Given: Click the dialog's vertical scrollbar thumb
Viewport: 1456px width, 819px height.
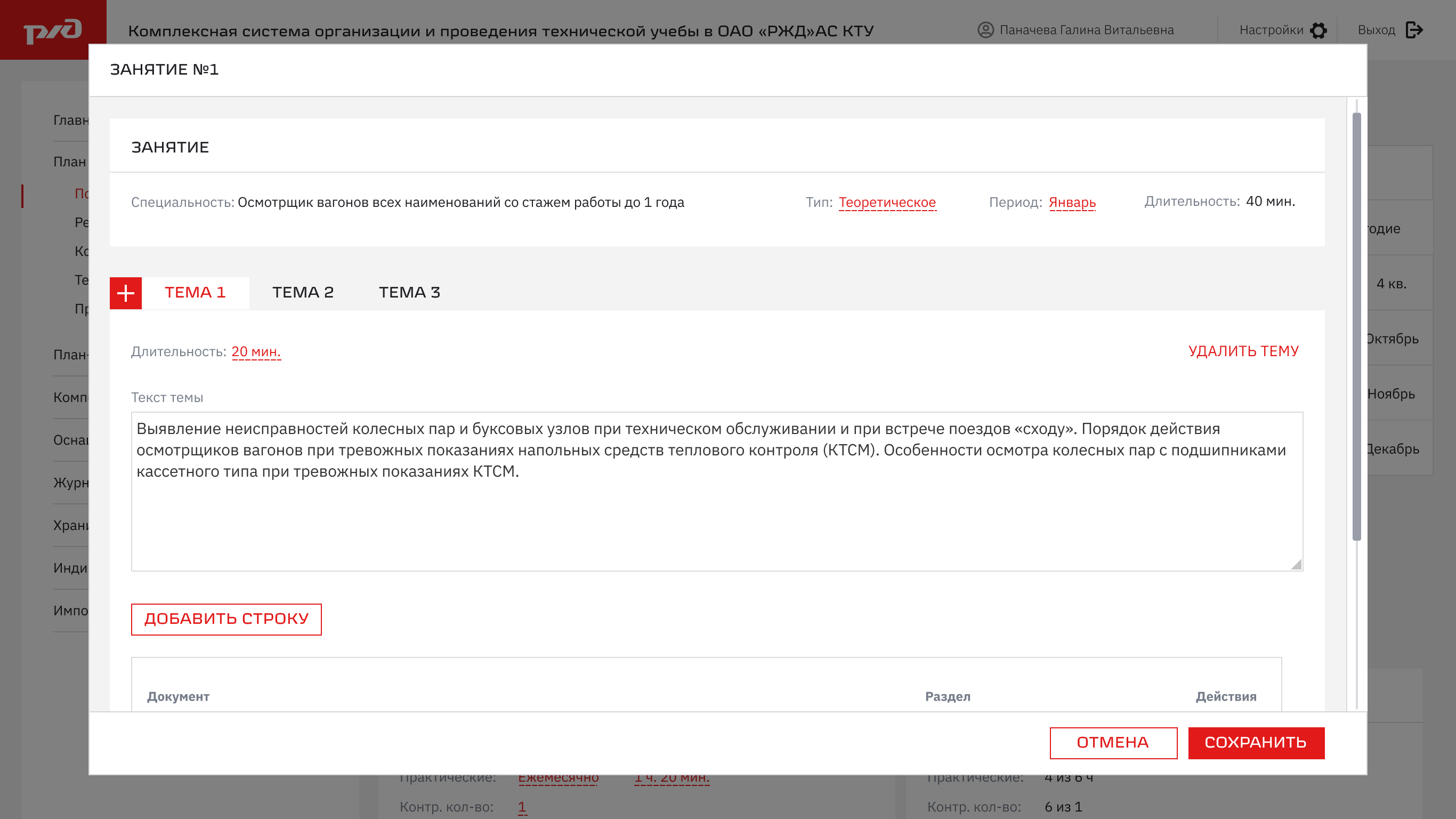Looking at the screenshot, I should coord(1356,325).
